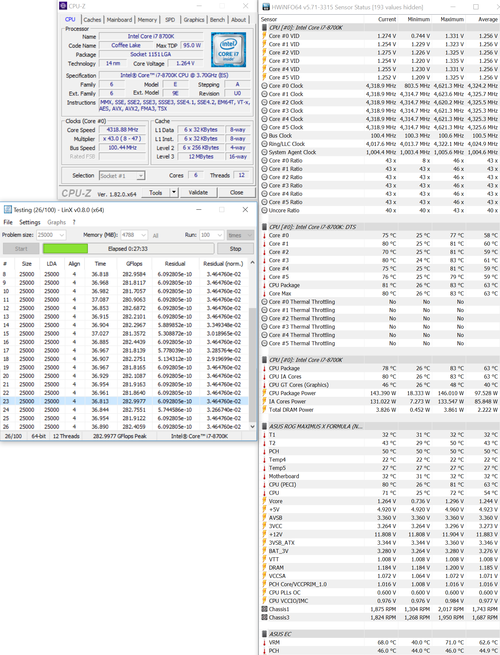Click the Validate button in CPU-Z
This screenshot has width=500, height=655.
[x=198, y=193]
